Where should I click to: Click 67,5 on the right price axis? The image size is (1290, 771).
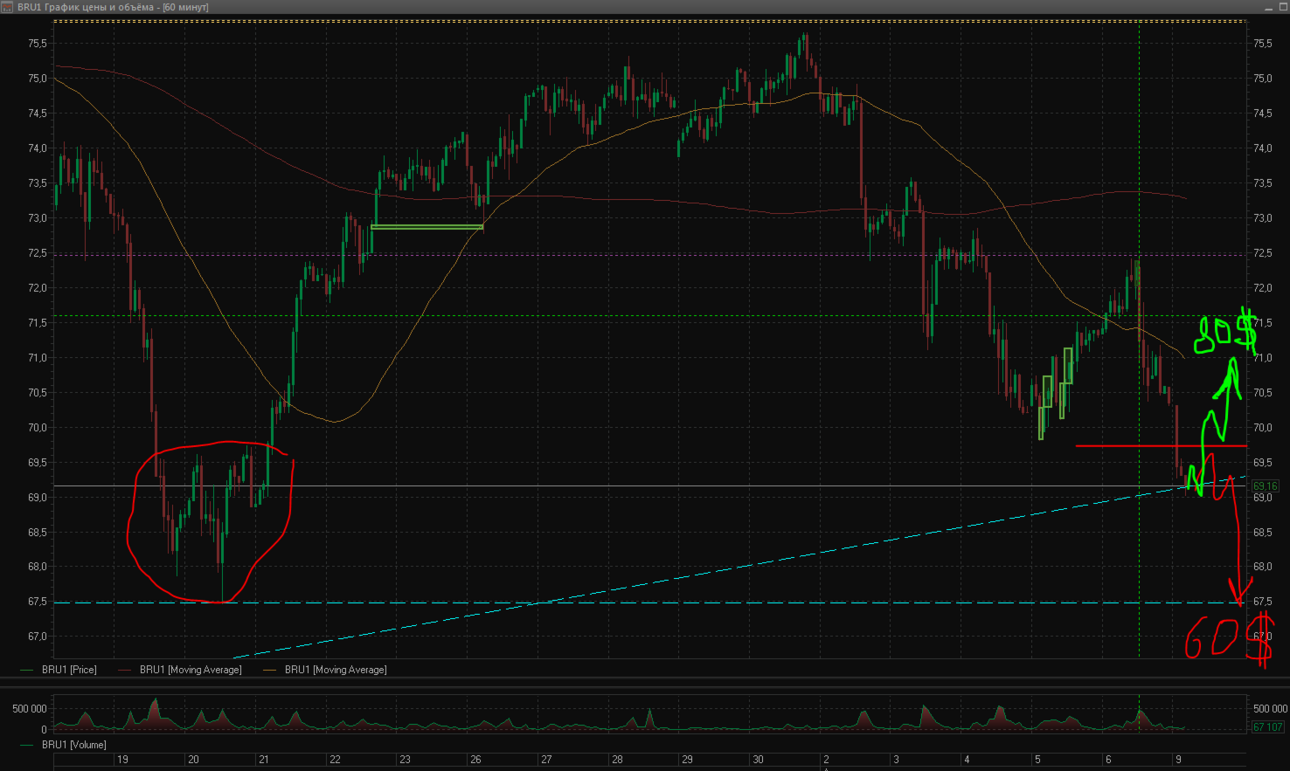1262,602
